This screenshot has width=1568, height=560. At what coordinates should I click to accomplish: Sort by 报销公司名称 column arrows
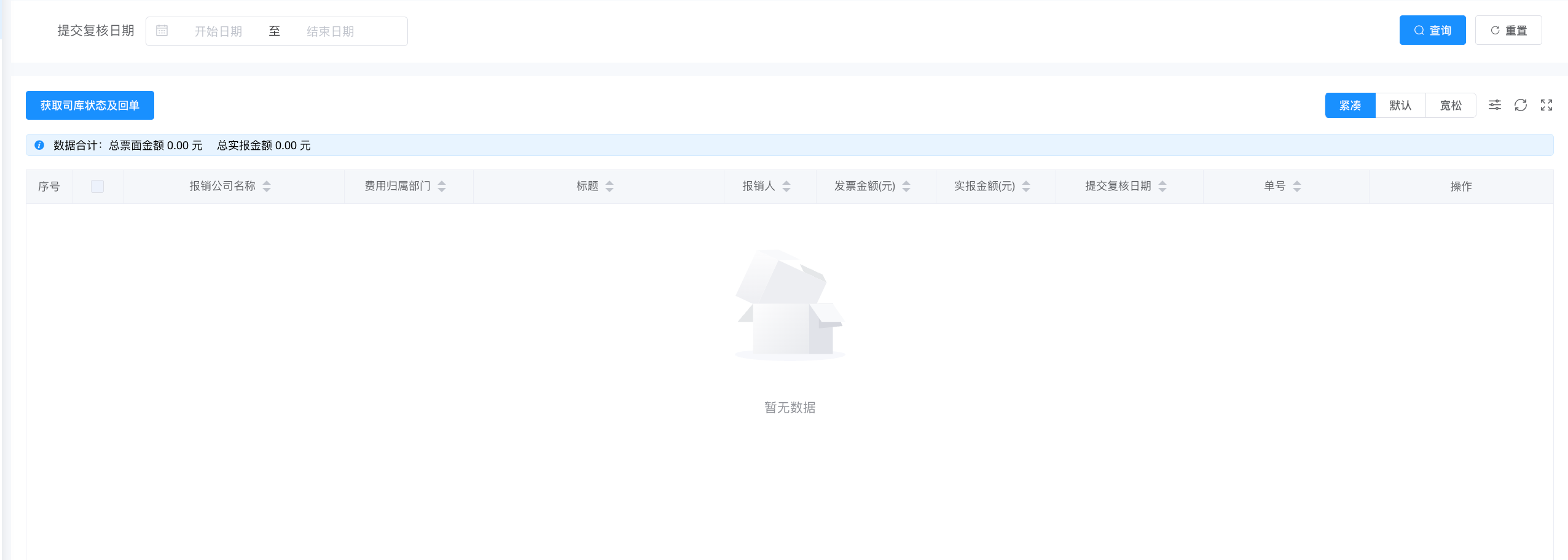[267, 186]
